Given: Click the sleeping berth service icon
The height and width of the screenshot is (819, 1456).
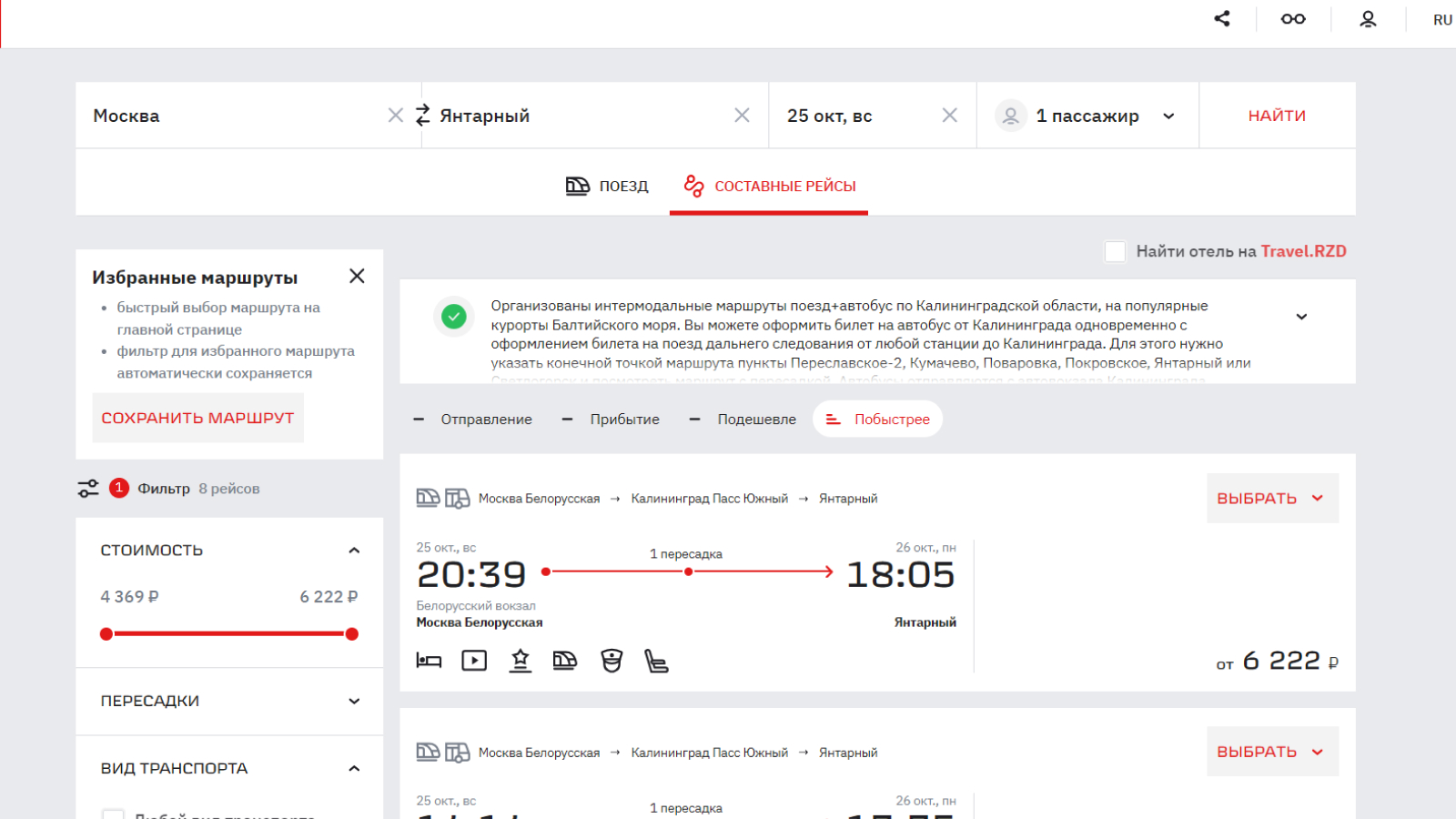Looking at the screenshot, I should click(x=429, y=661).
